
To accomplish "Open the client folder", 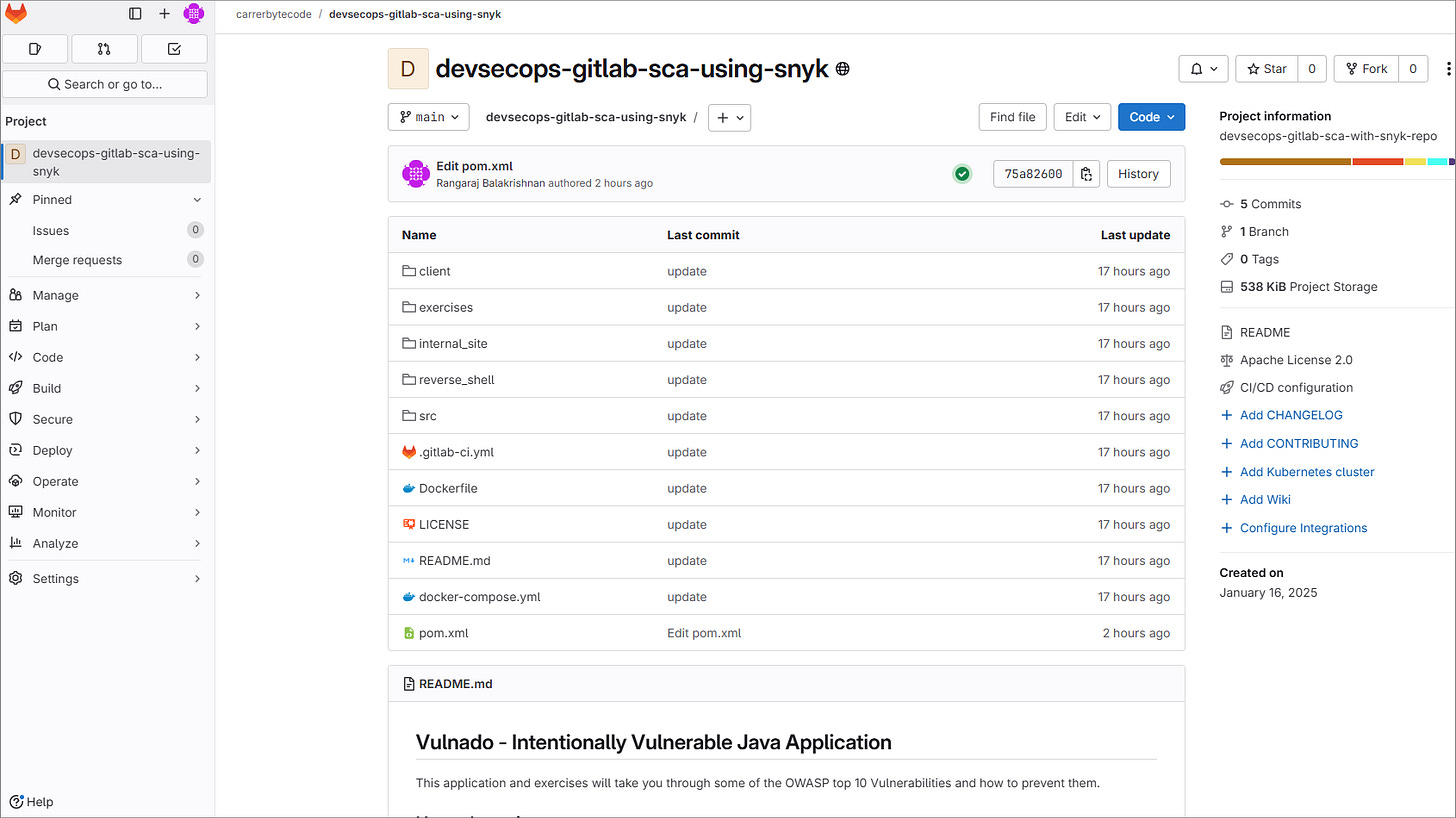I will click(435, 271).
